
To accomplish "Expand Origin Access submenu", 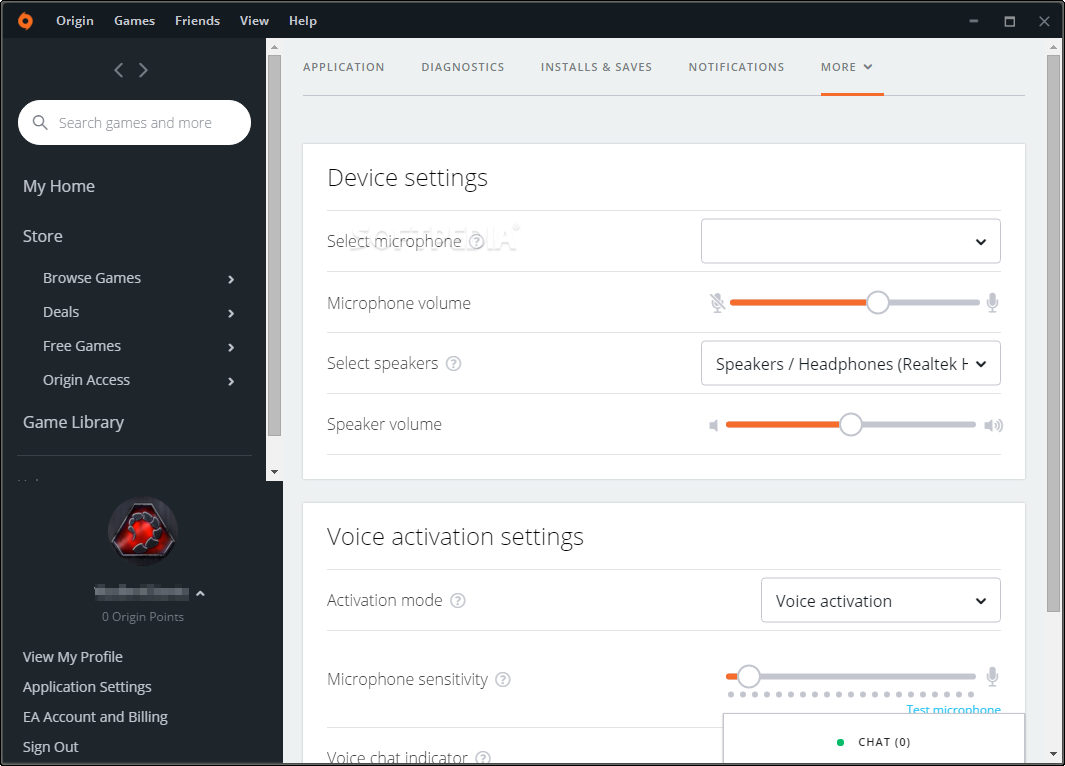I will 231,381.
